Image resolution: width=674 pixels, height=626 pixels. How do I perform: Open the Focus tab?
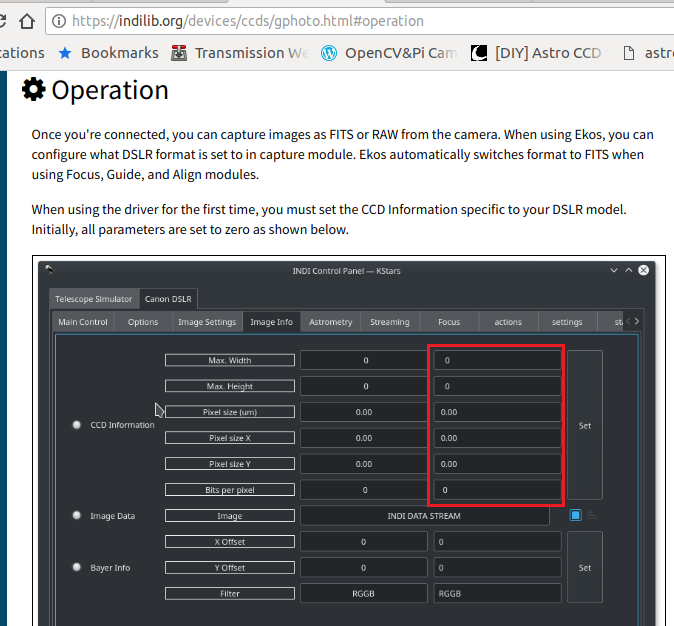[x=449, y=322]
